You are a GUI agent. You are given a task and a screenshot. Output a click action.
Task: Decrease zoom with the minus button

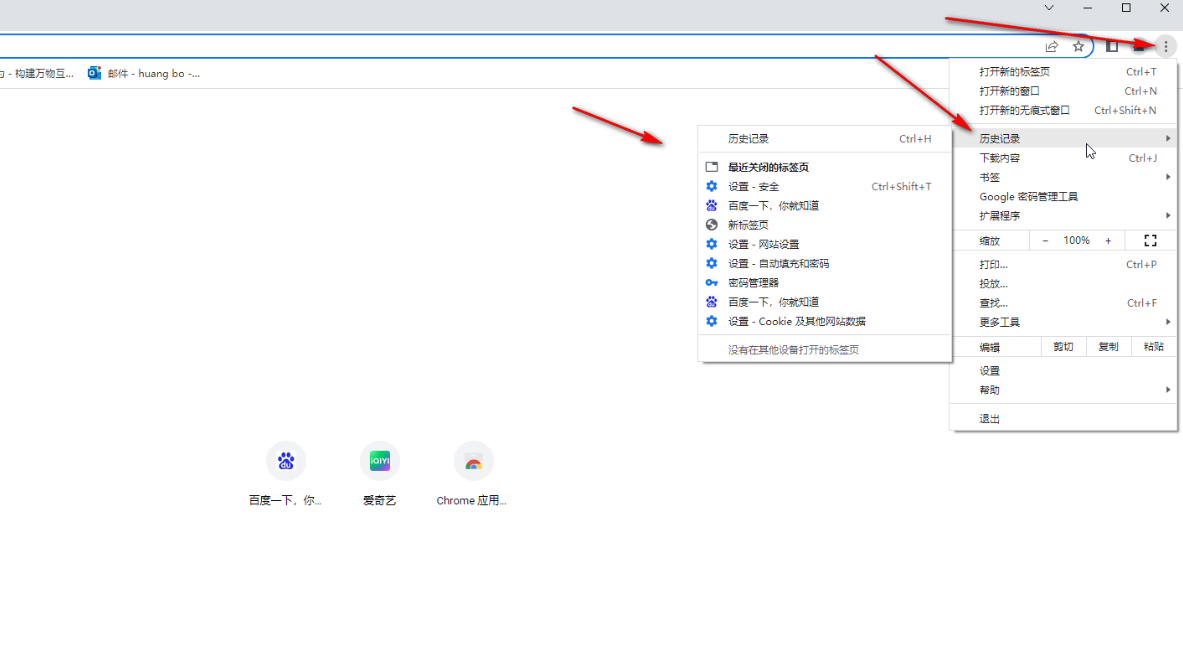click(1045, 241)
